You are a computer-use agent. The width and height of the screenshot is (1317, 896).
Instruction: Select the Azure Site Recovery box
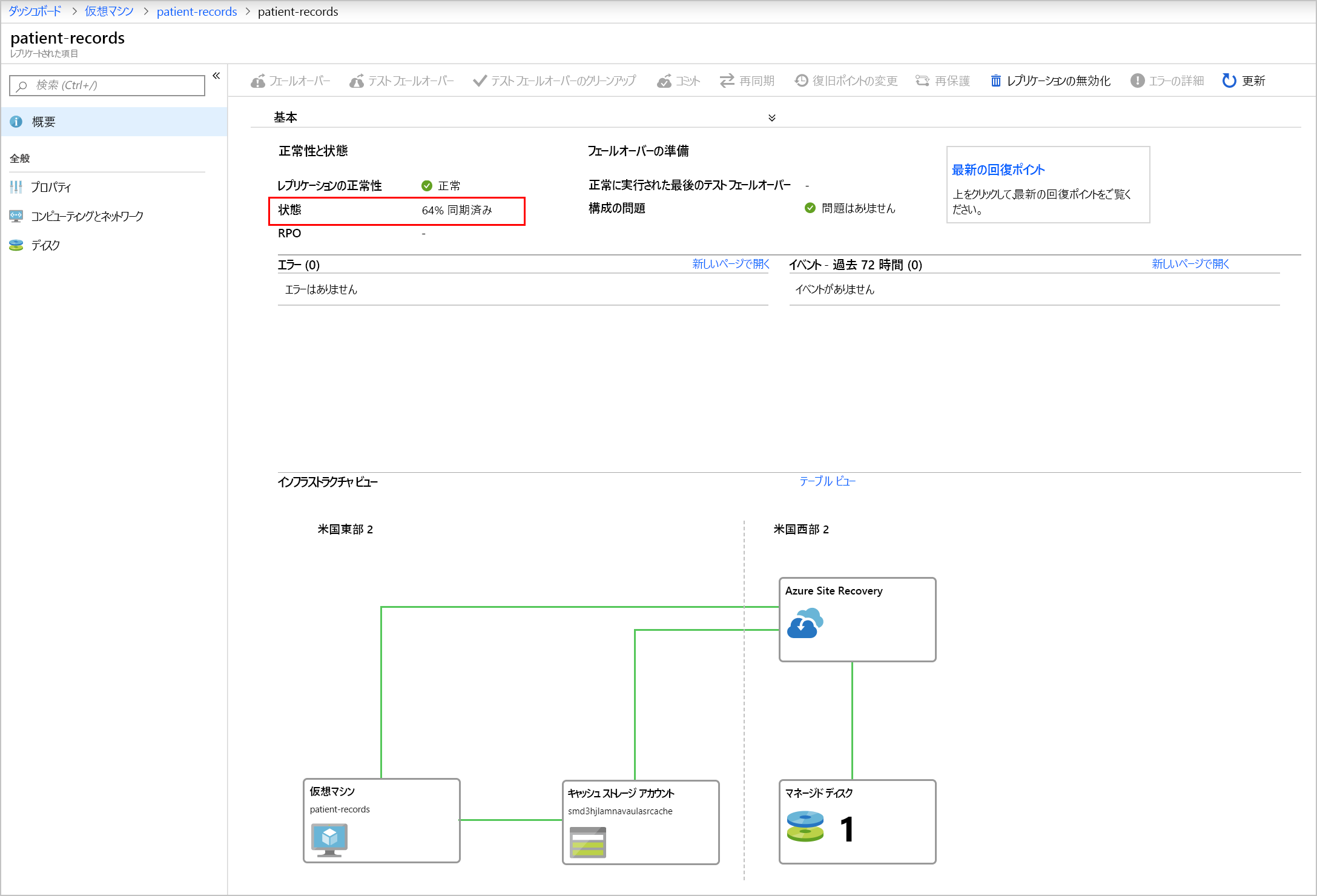[x=857, y=619]
